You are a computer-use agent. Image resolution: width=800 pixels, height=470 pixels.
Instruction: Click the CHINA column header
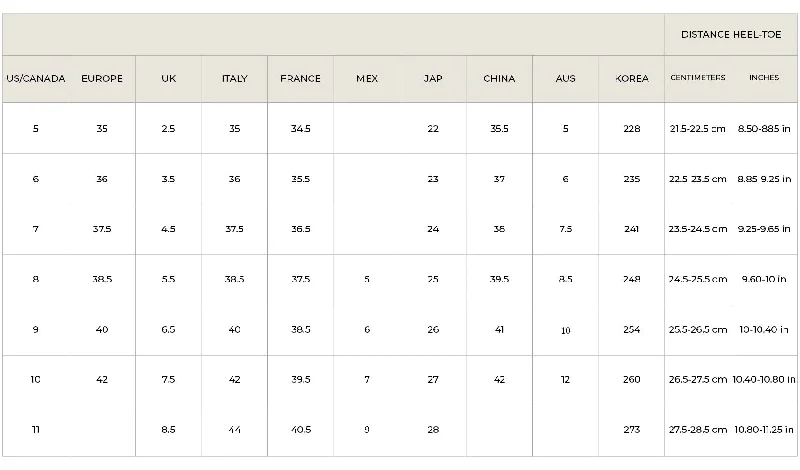point(499,79)
